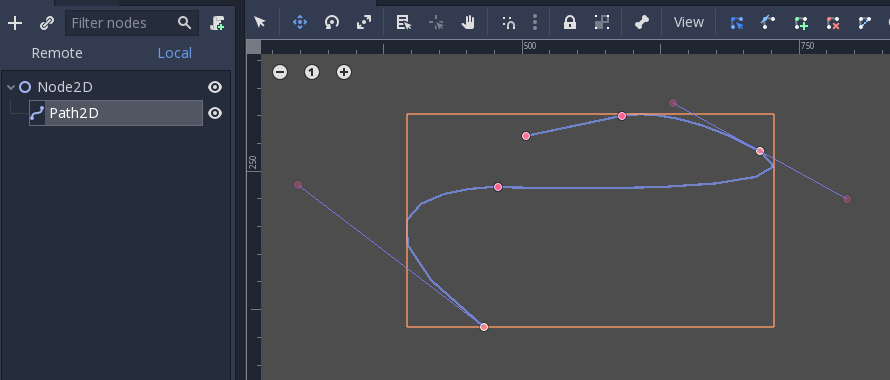Select the control handle above the curve
The height and width of the screenshot is (380, 890).
click(x=673, y=103)
